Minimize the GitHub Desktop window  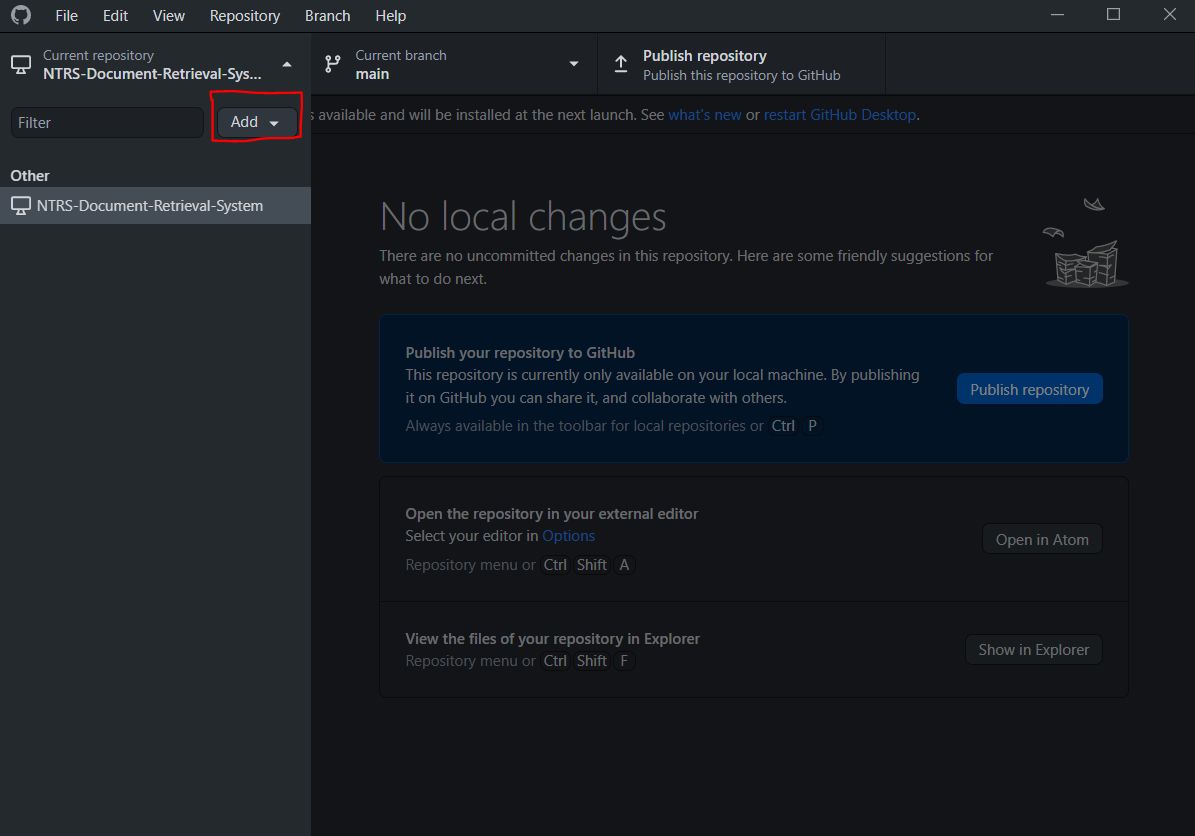pos(1057,15)
